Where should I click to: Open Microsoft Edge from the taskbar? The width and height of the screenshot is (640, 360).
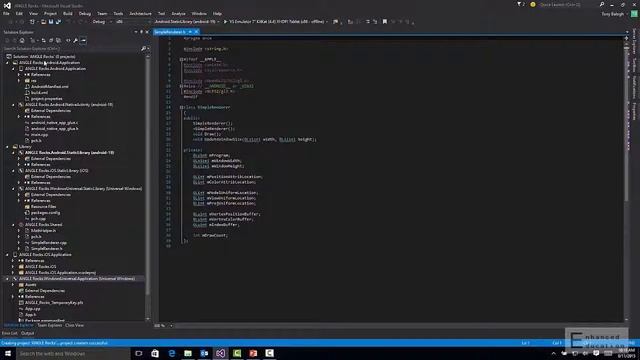point(171,353)
